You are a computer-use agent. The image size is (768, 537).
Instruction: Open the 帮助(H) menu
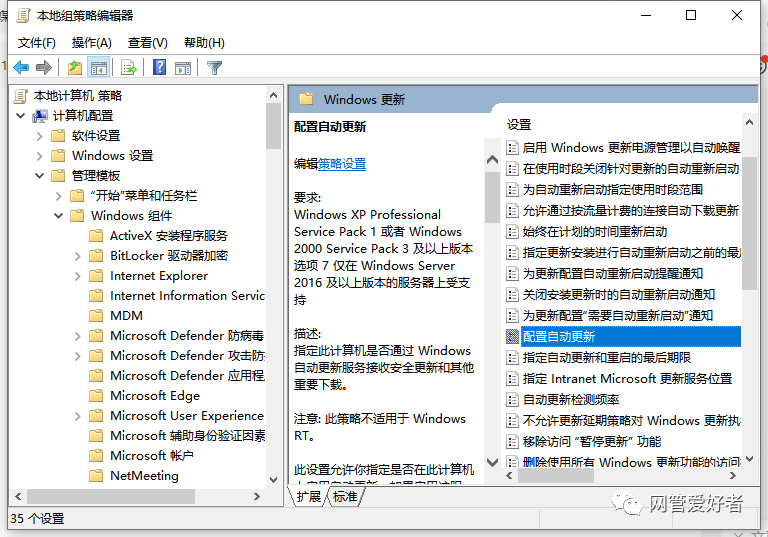point(204,43)
